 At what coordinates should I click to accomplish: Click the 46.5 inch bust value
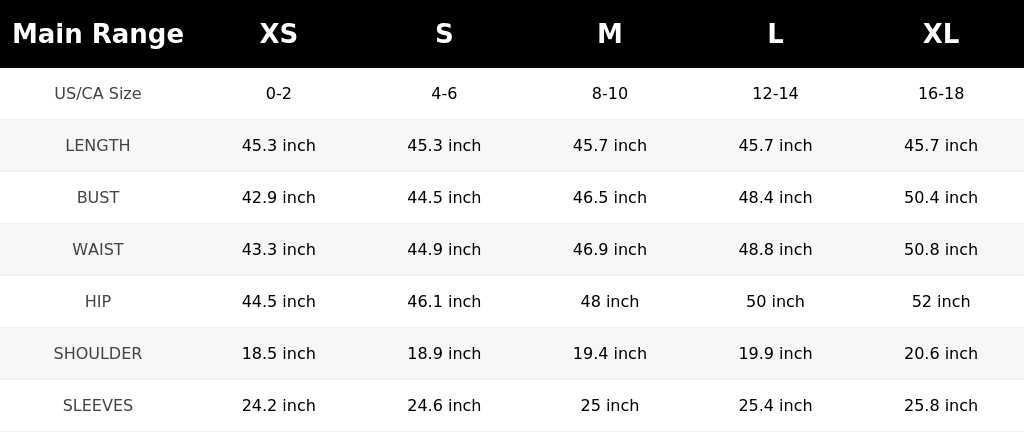click(x=610, y=197)
